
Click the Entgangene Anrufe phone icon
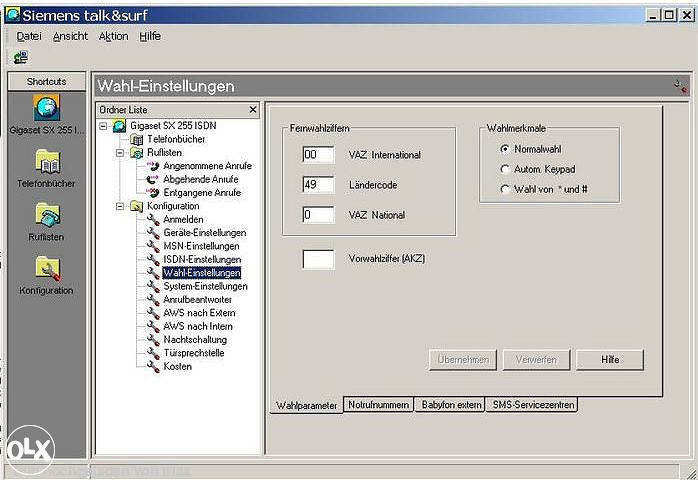[153, 193]
